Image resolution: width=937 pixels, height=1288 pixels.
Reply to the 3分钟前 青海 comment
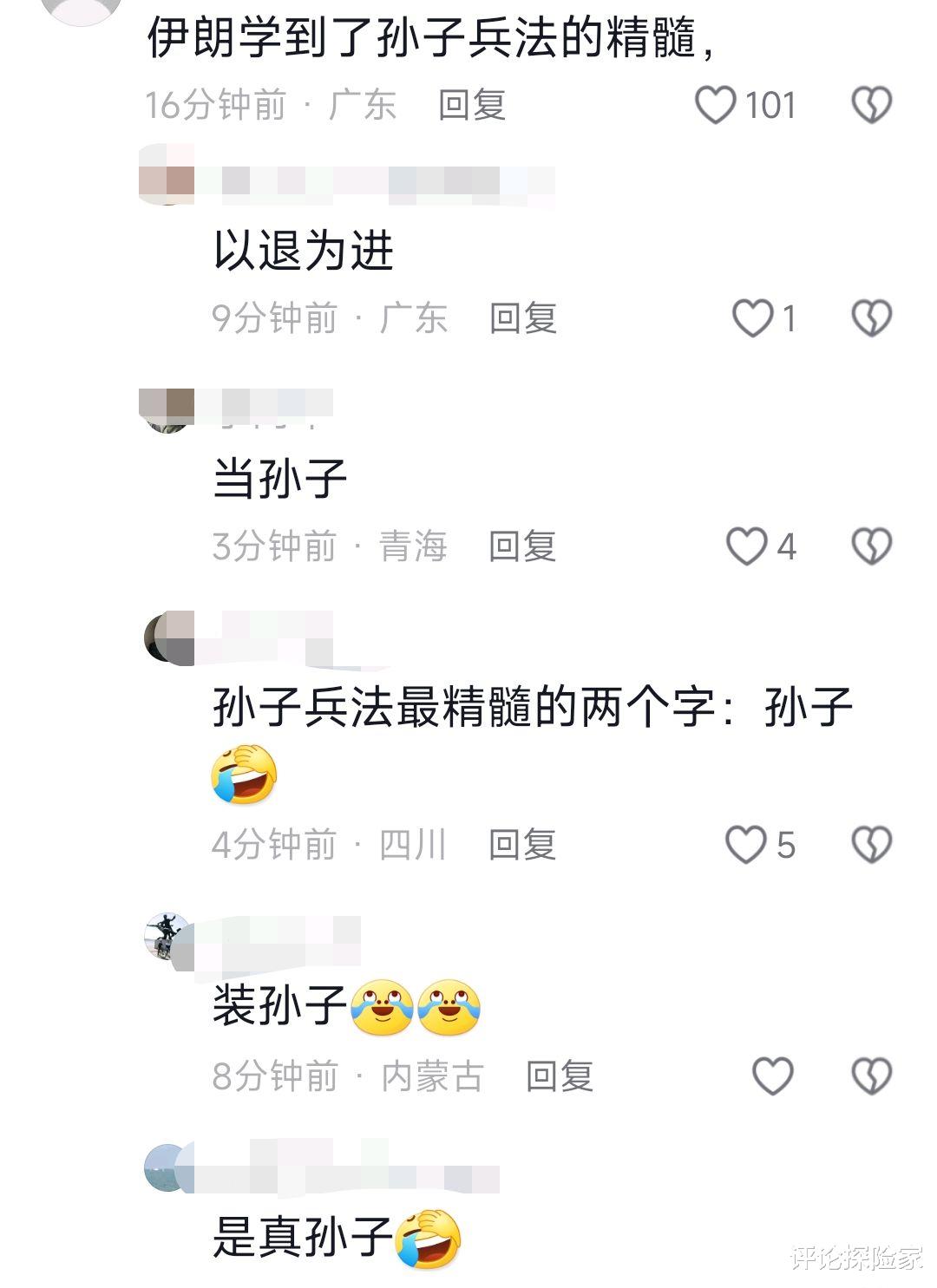[522, 546]
